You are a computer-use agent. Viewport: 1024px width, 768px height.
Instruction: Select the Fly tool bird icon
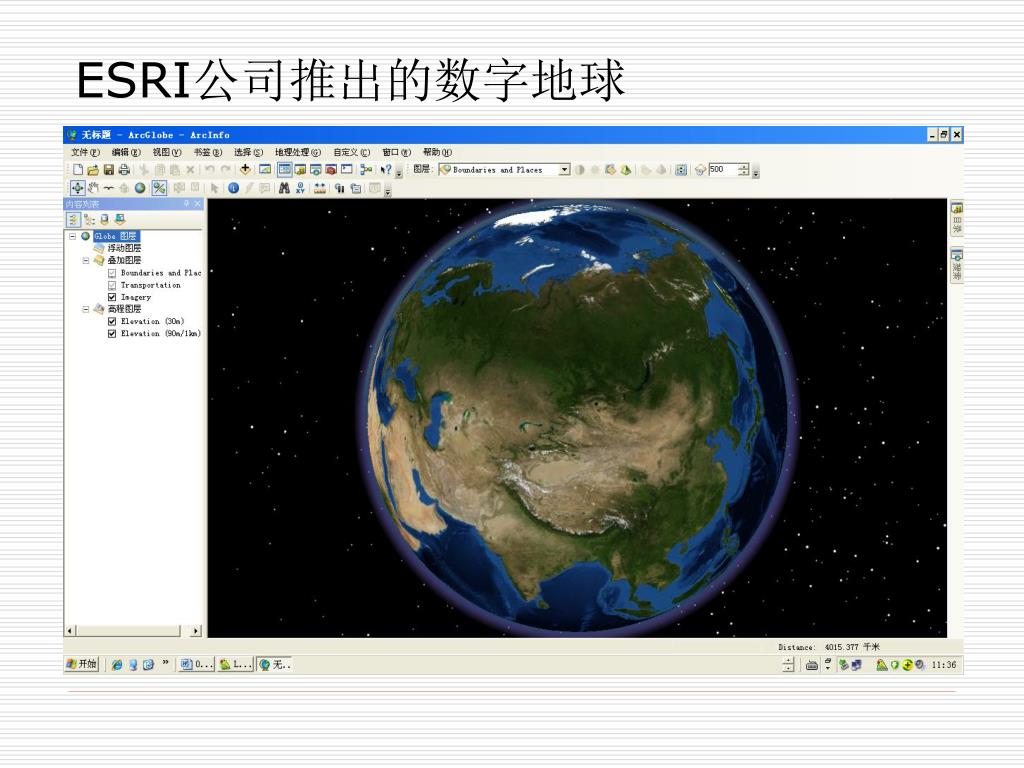click(108, 188)
